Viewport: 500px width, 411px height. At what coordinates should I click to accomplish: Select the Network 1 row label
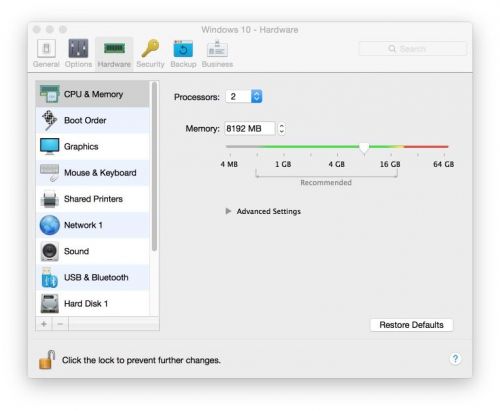coord(83,225)
